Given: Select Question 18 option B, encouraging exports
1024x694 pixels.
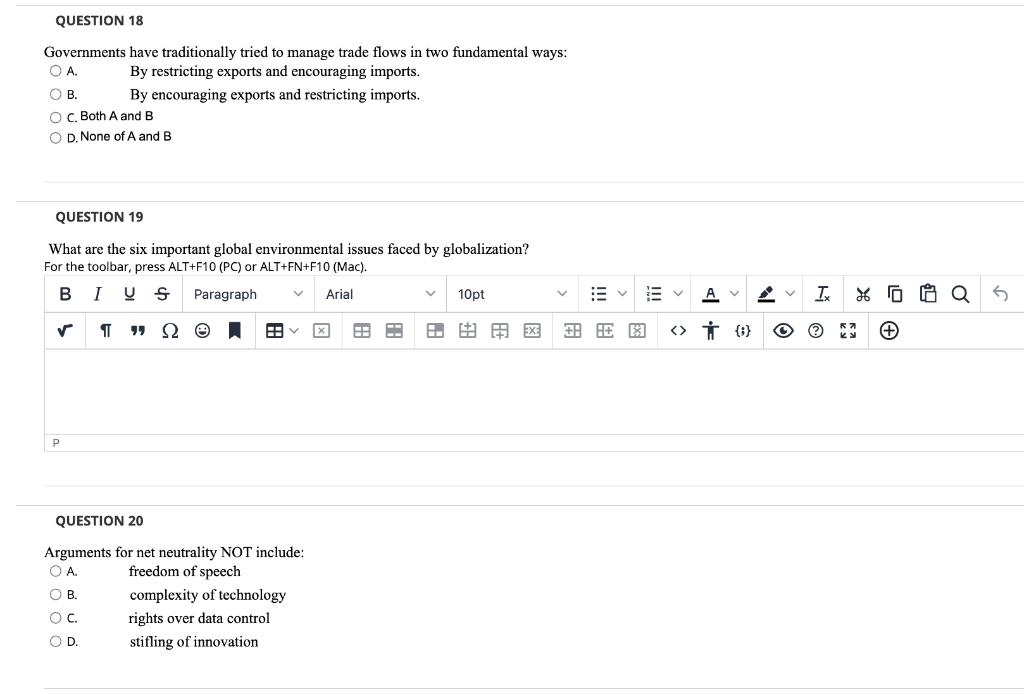Looking at the screenshot, I should tap(56, 95).
